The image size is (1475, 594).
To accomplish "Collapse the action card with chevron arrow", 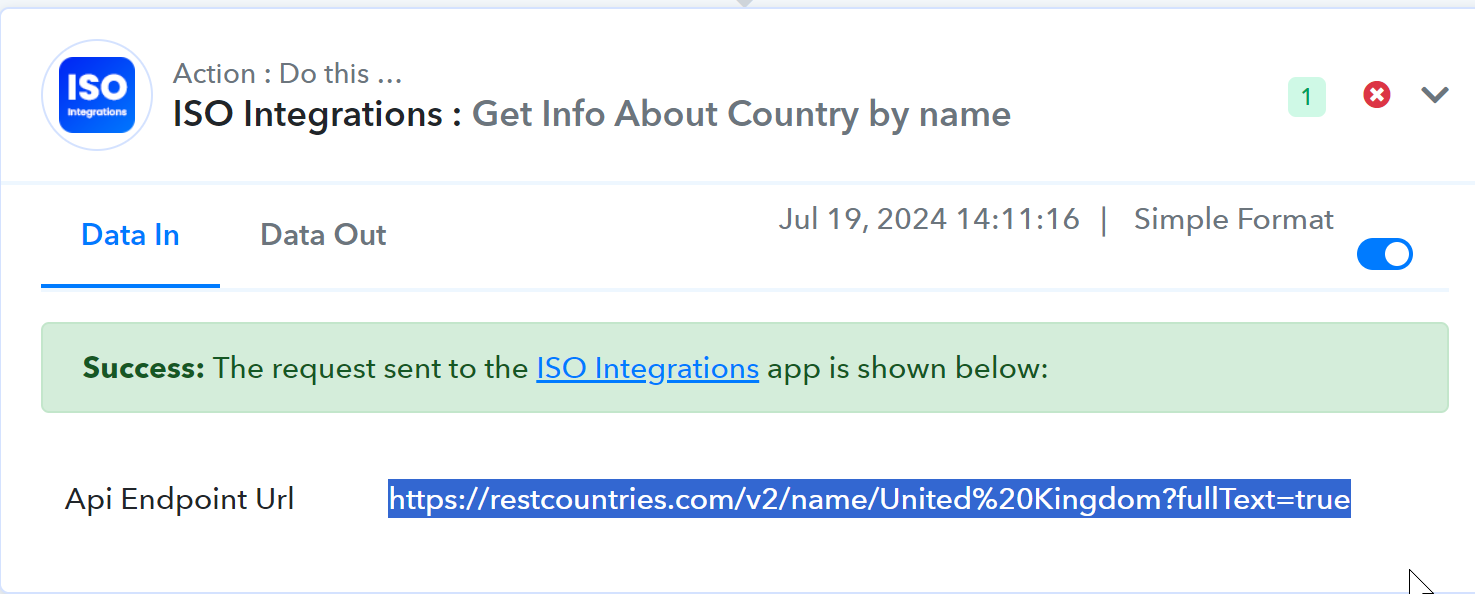I will 1435,95.
